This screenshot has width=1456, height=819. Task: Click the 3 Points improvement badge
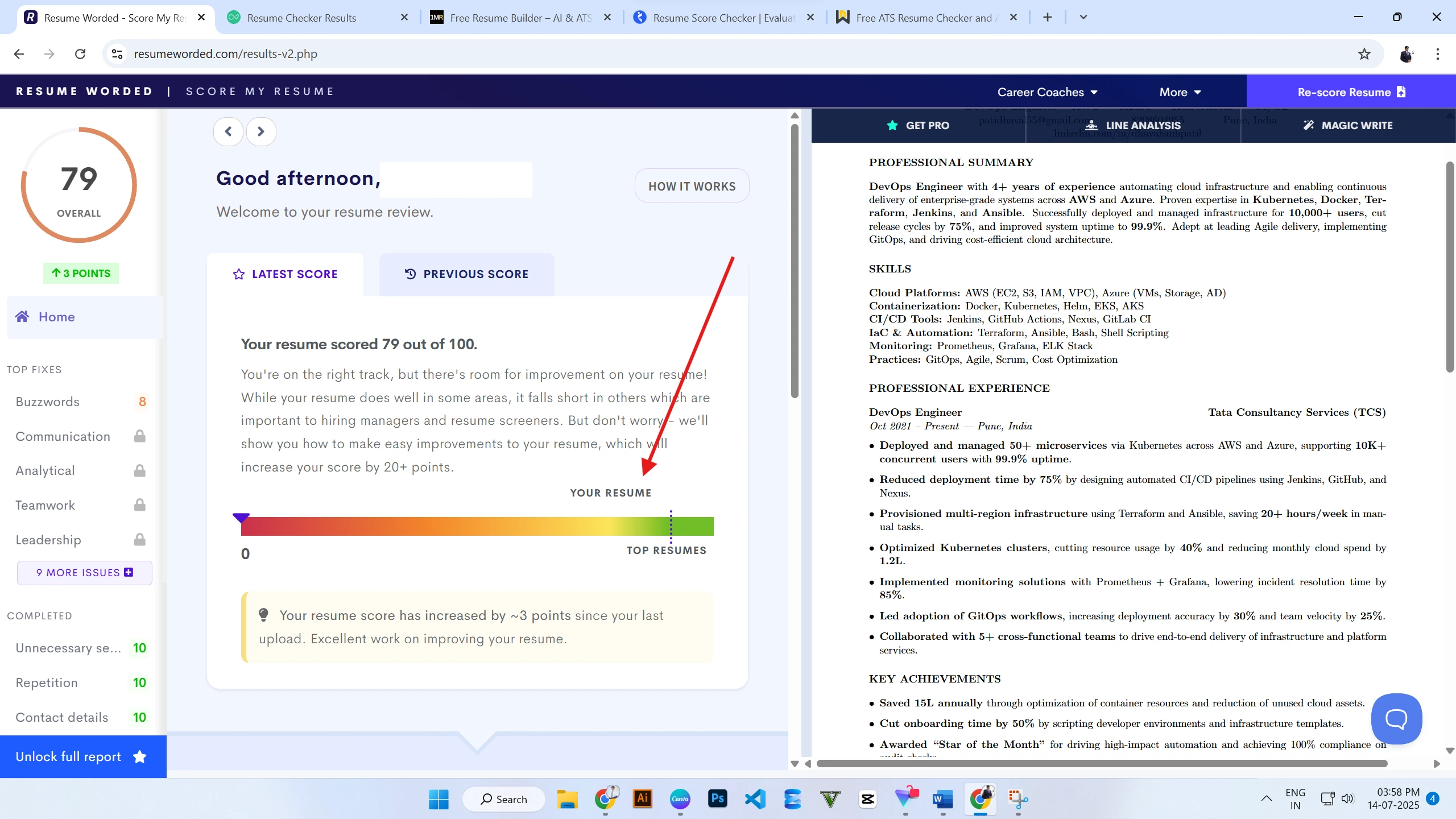[x=81, y=273]
